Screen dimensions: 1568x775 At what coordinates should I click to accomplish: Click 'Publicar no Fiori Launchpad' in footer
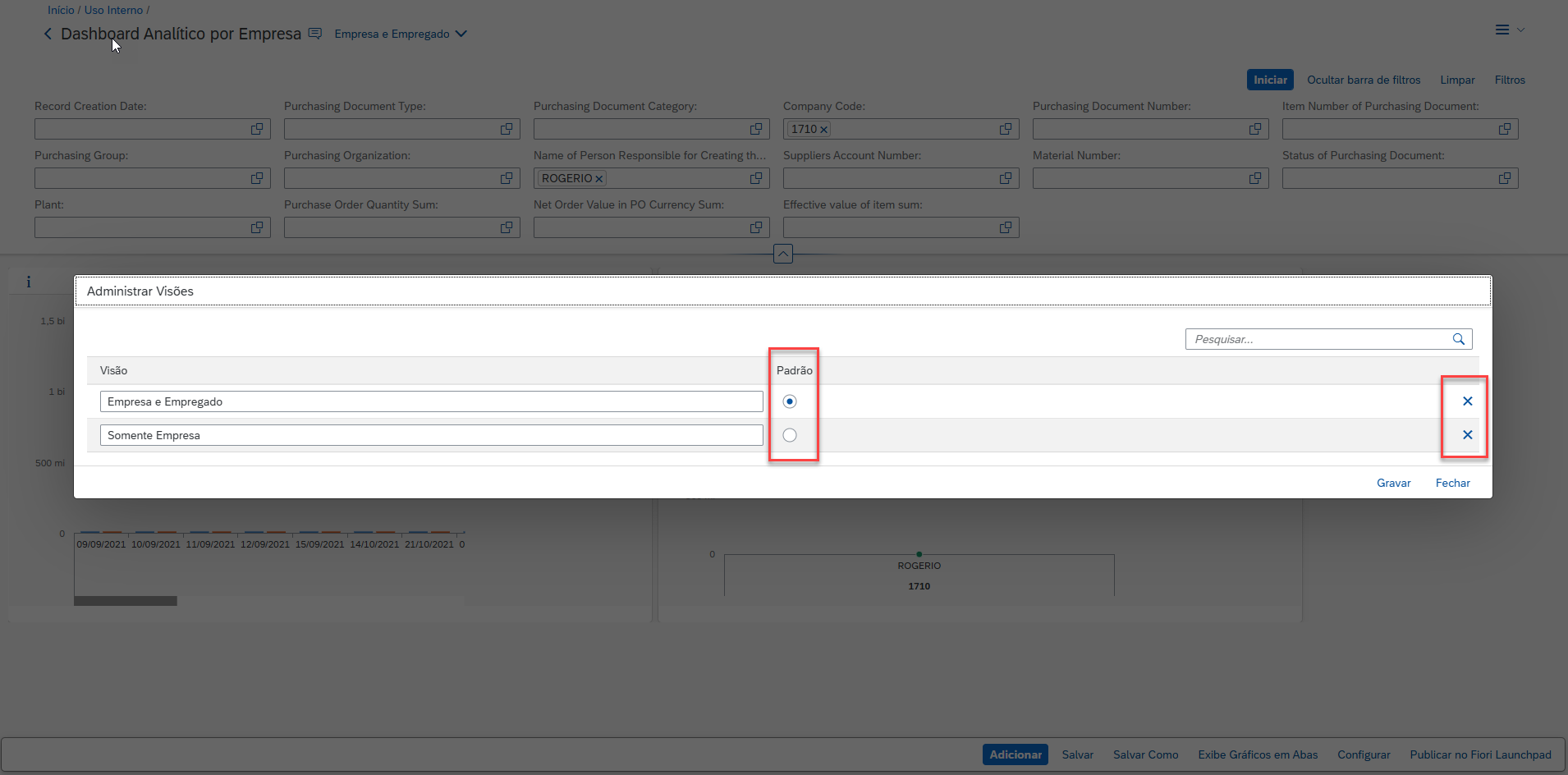coord(1480,754)
